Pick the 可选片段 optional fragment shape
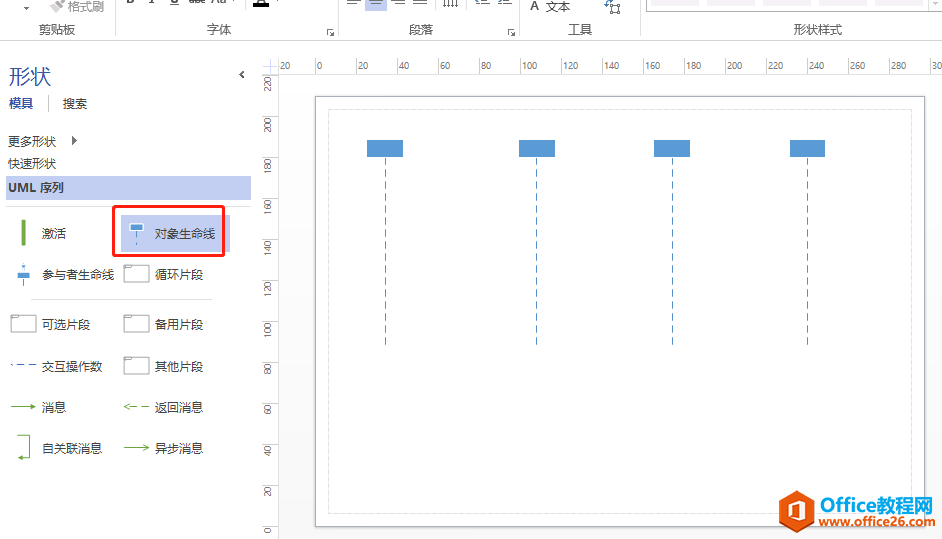Image resolution: width=942 pixels, height=539 pixels. 50,324
